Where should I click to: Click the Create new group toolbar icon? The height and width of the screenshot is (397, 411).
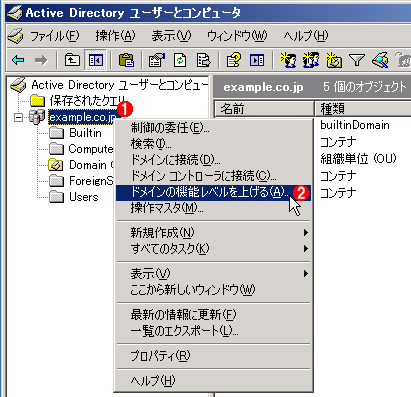(311, 60)
